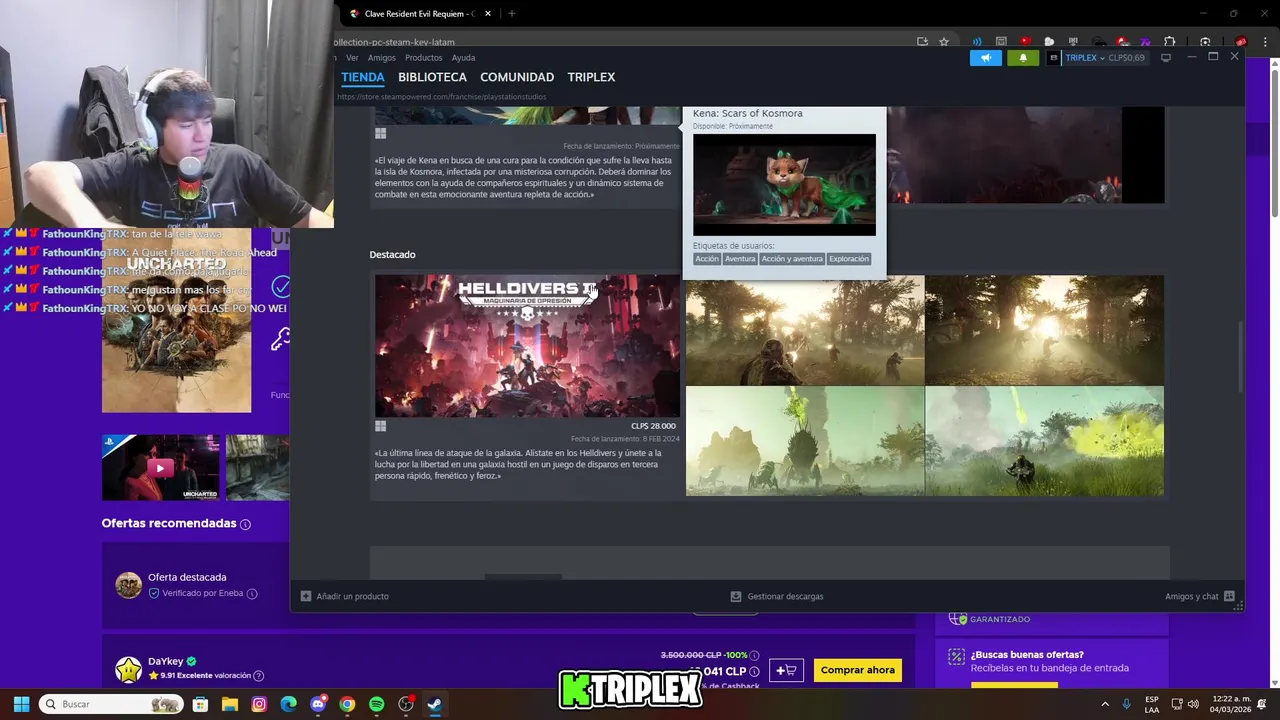The image size is (1280, 720).
Task: Show info for Ofertas recomendadas heading
Action: [245, 524]
